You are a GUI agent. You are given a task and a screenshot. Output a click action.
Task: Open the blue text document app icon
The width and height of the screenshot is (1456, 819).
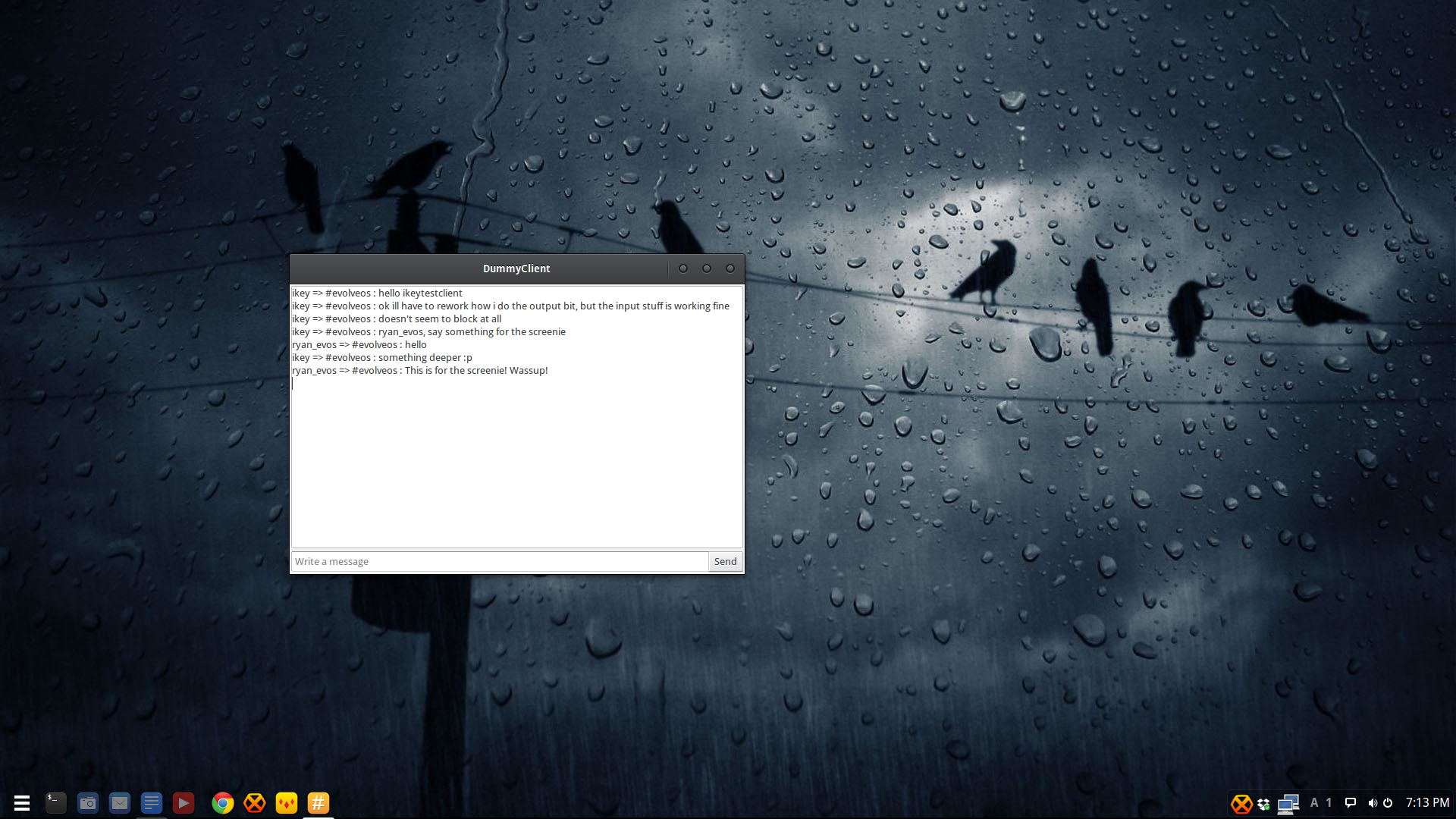click(152, 802)
